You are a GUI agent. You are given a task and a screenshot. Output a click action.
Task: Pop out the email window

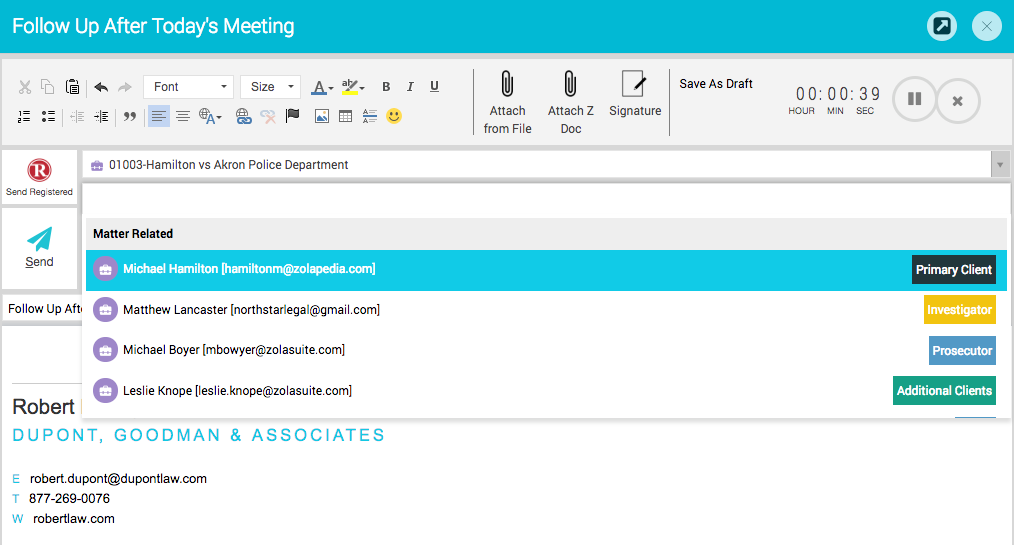[x=942, y=27]
